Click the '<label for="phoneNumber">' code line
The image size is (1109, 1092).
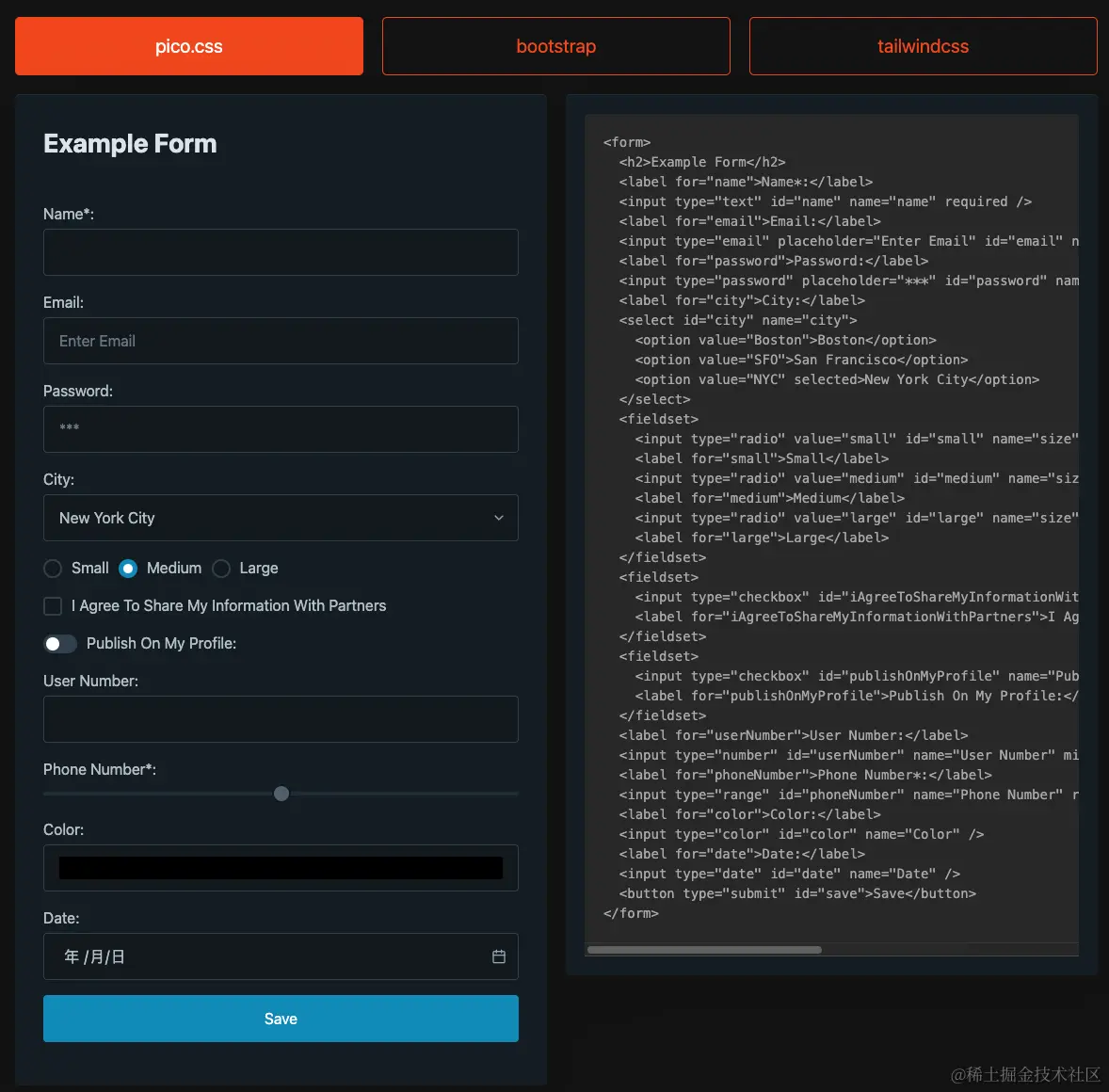(806, 775)
